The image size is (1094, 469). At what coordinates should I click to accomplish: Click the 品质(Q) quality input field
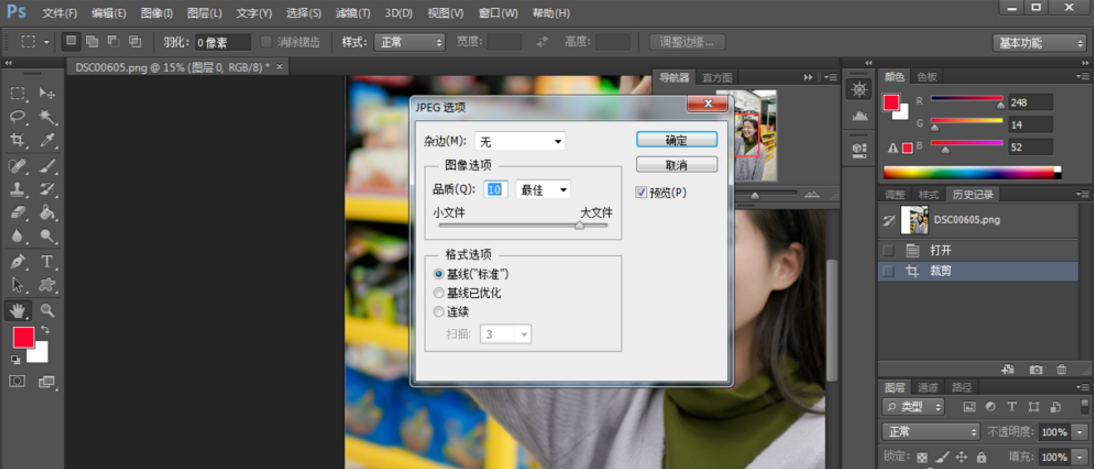(x=496, y=190)
